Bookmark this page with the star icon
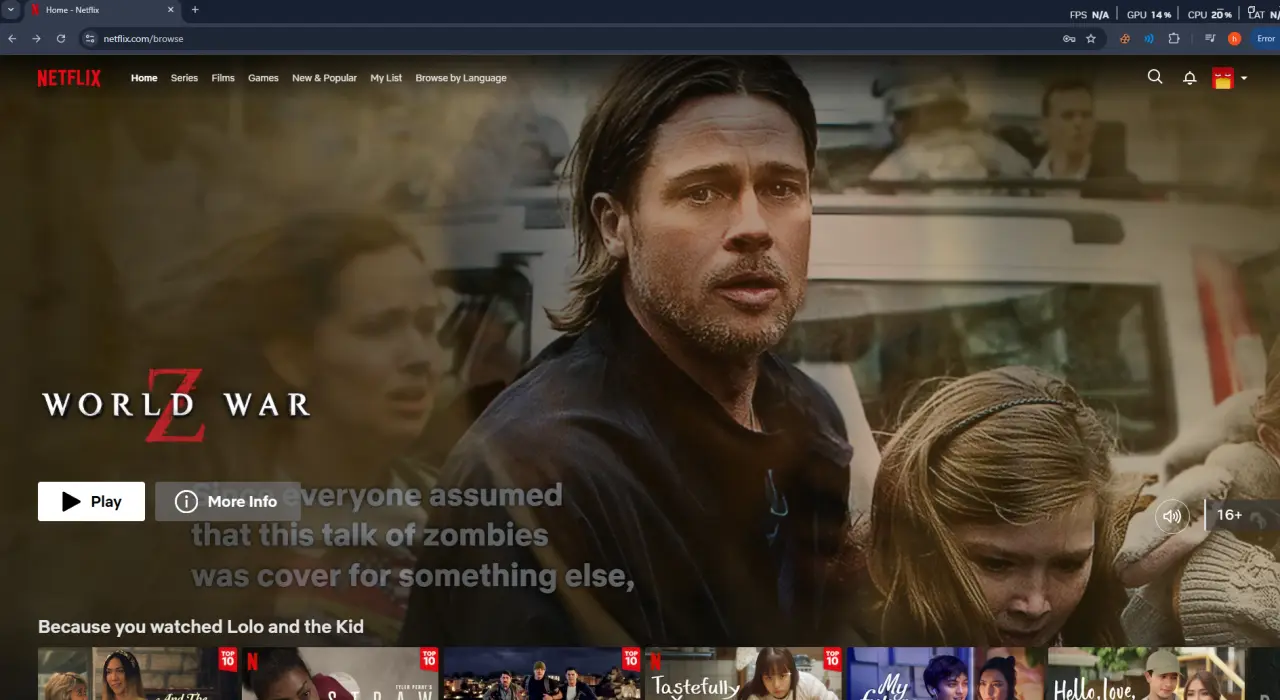 pos(1091,38)
